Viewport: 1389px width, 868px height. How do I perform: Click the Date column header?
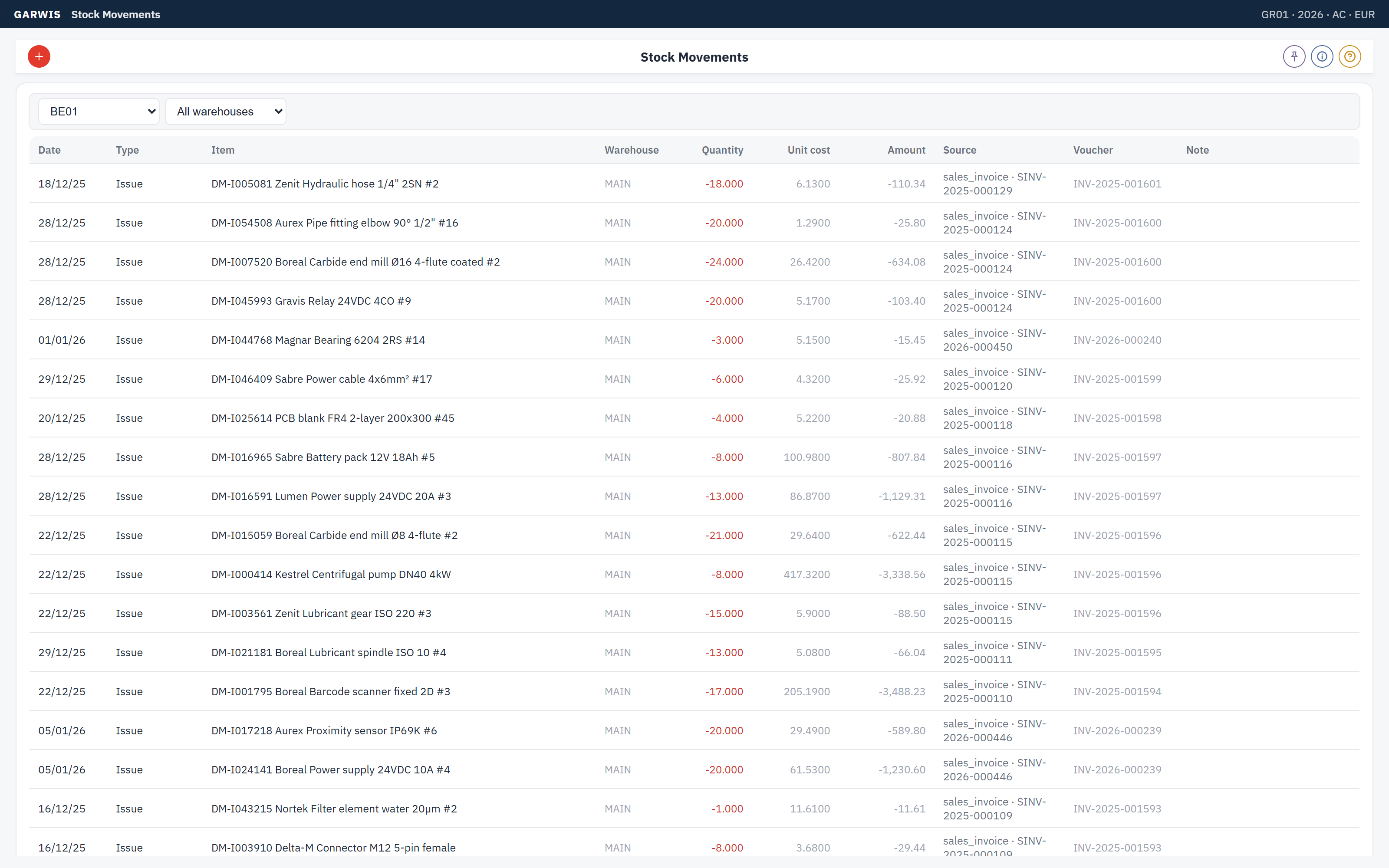(x=49, y=150)
